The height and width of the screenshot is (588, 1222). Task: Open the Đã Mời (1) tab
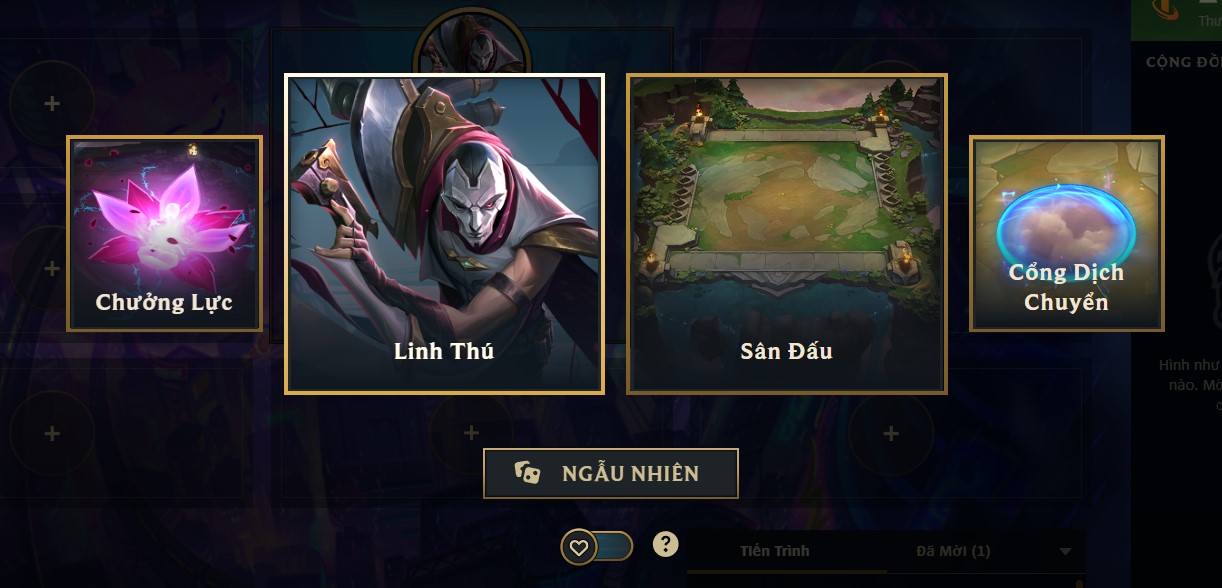953,551
